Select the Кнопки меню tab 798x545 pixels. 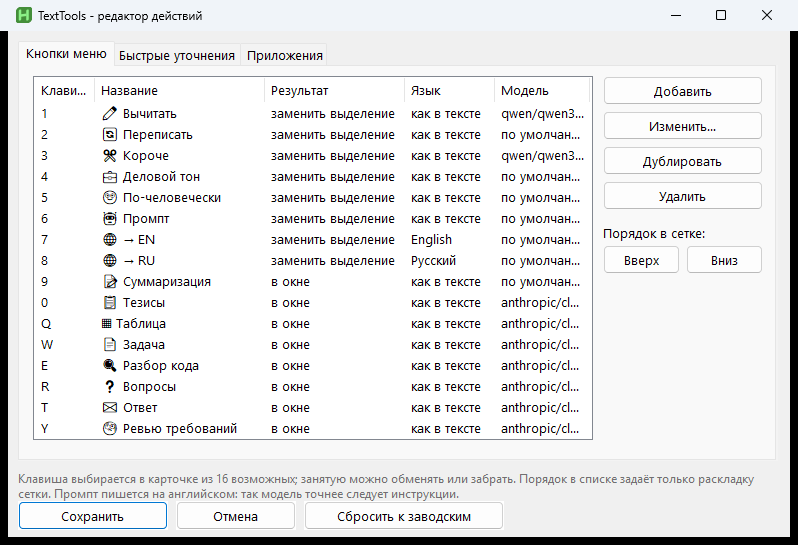(x=66, y=54)
